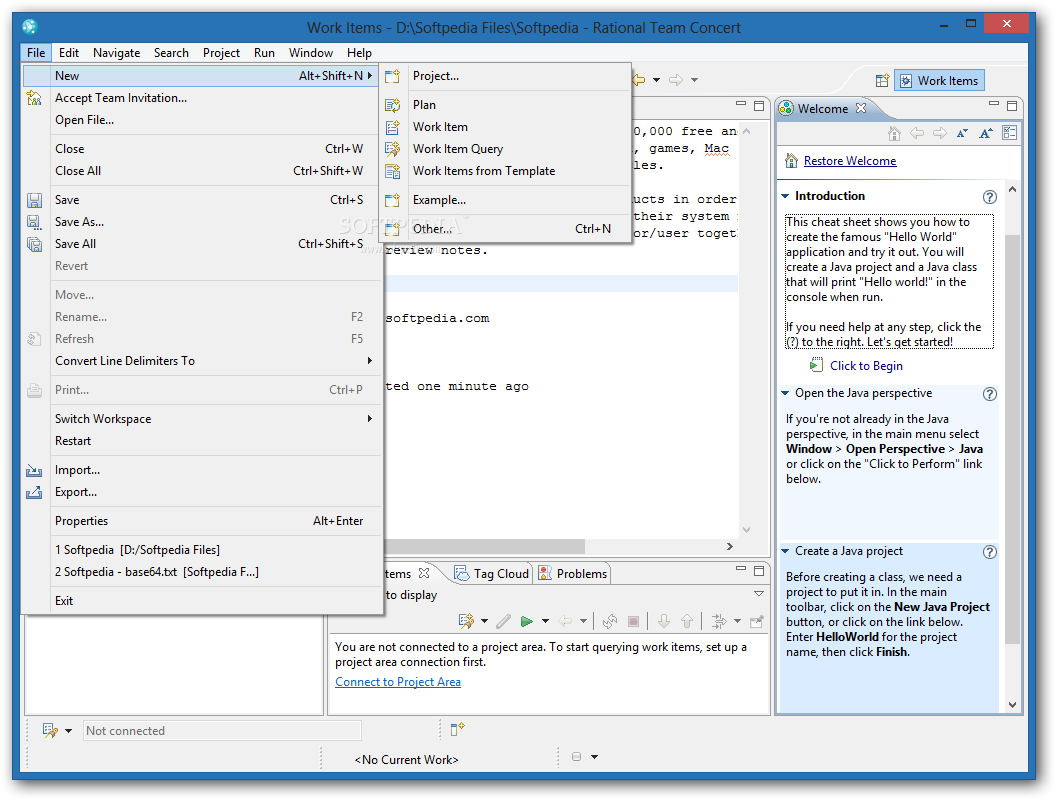
Task: Open the status bar dropdown near current work
Action: click(595, 757)
